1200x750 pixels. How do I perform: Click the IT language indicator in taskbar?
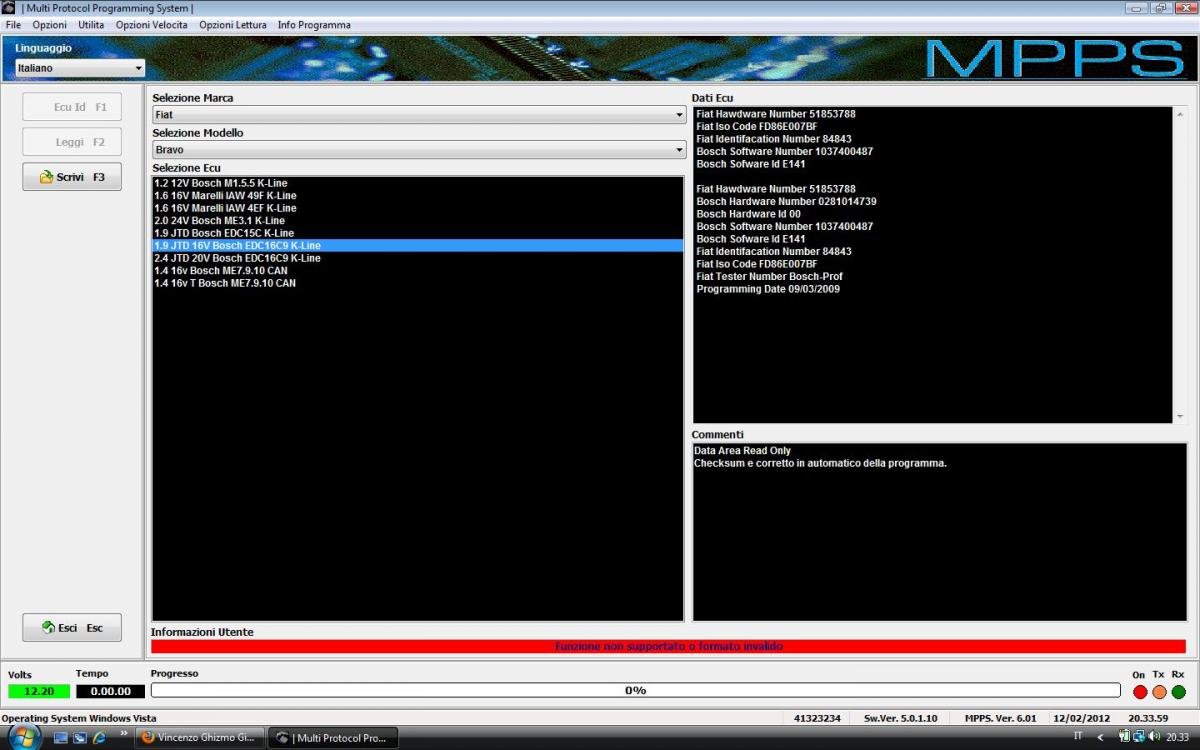click(x=1078, y=736)
